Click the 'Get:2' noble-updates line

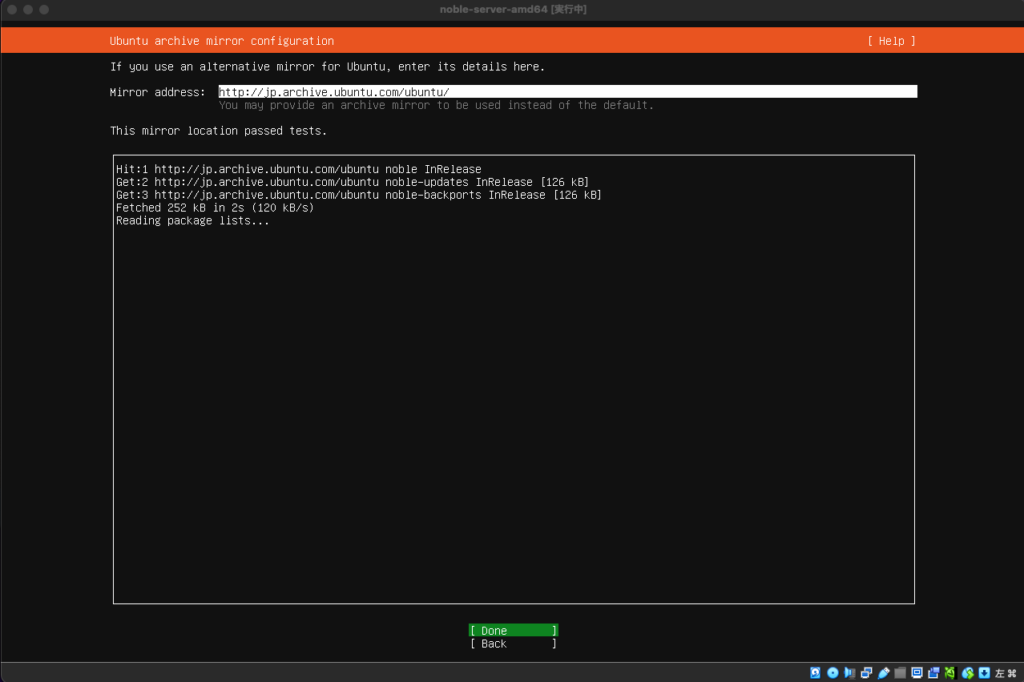pos(353,182)
